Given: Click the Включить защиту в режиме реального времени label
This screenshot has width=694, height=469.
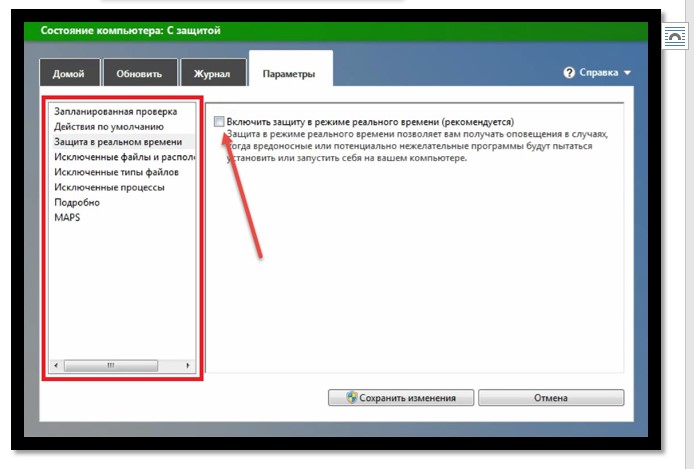Looking at the screenshot, I should point(370,122).
